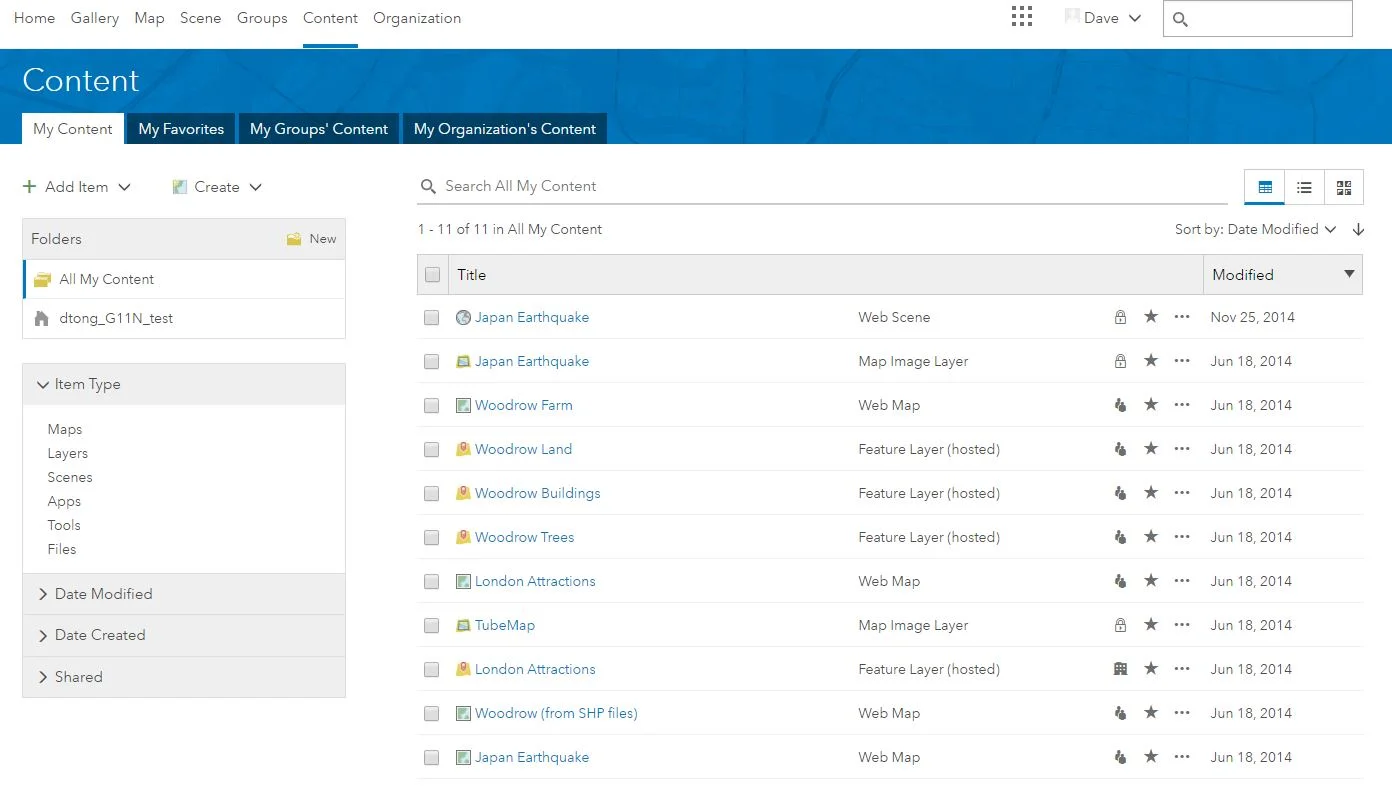Viewport: 1392px width, 804px height.
Task: Star the Japan Earthquake Web Scene as favorite
Action: 1151,317
